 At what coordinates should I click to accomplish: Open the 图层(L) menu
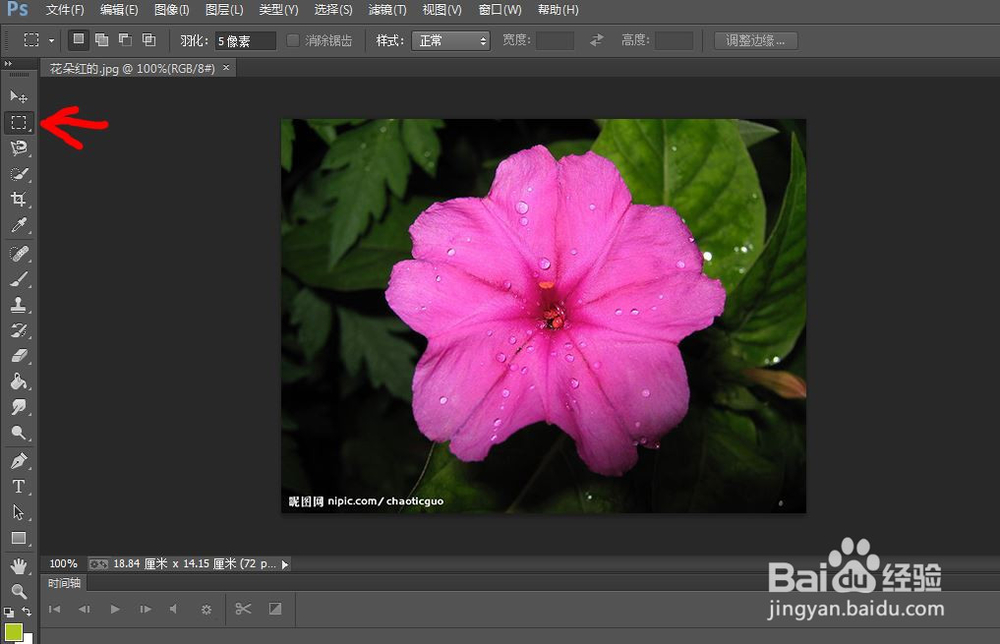tap(224, 10)
